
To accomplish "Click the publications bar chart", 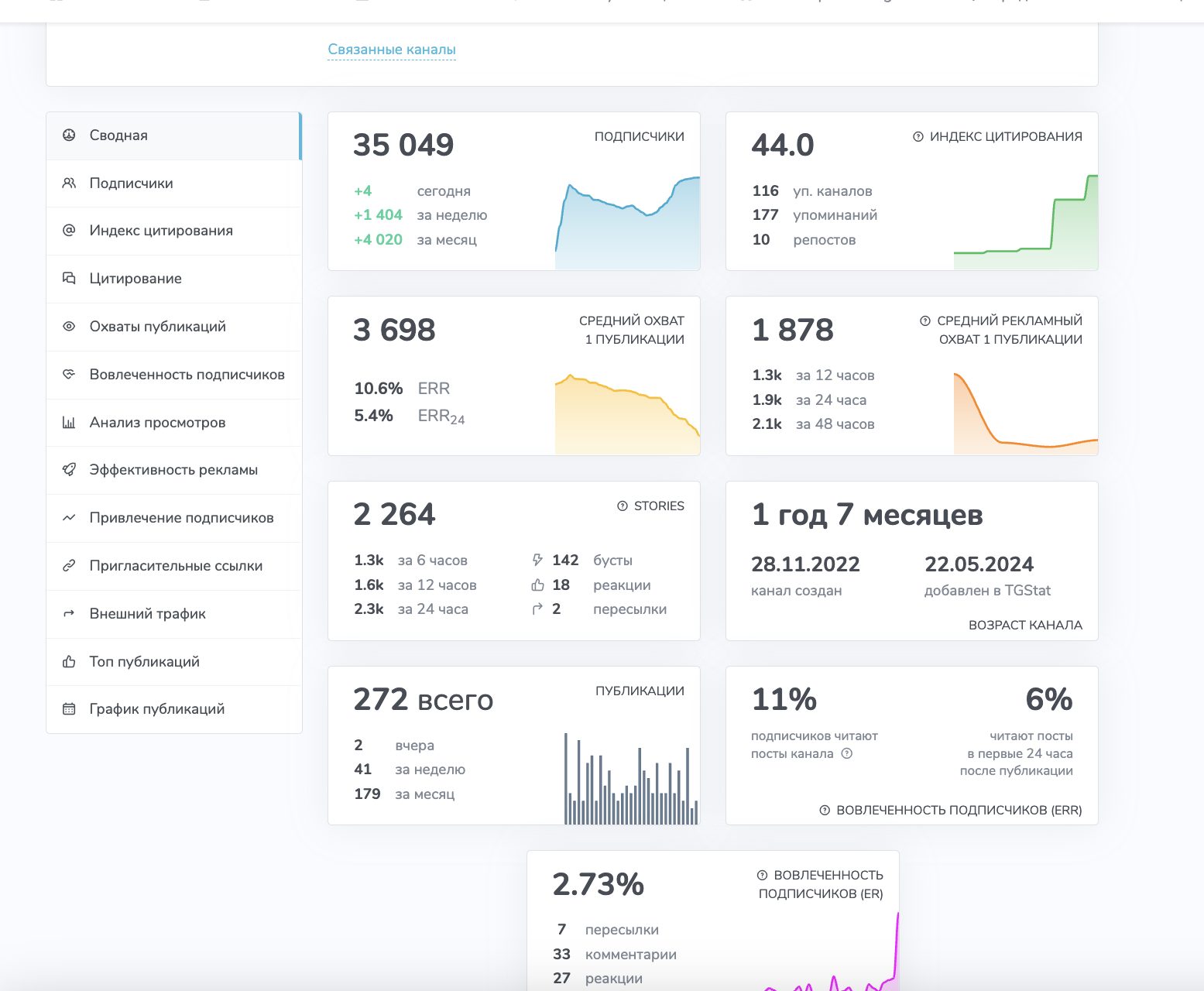I will (x=631, y=778).
